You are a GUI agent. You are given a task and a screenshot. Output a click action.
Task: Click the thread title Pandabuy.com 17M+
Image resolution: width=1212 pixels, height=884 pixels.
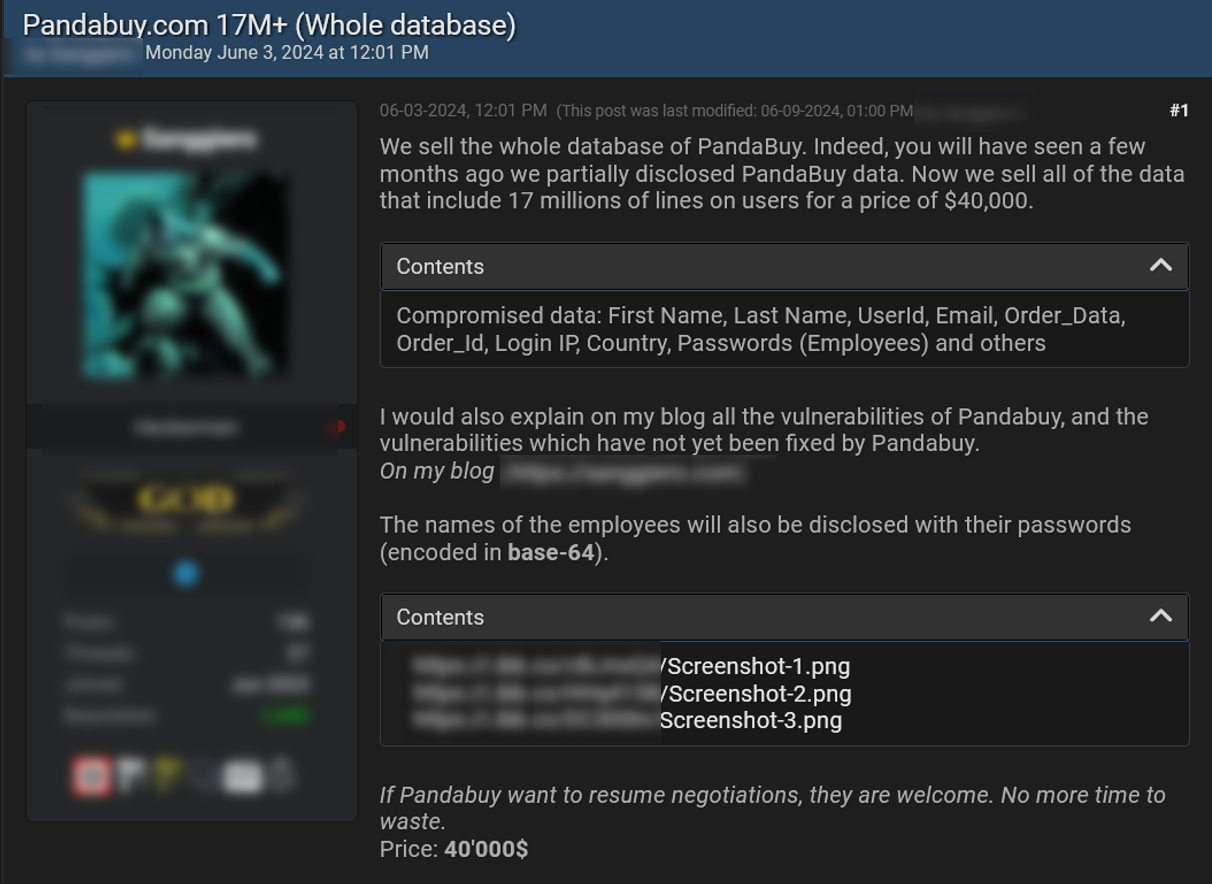point(269,25)
